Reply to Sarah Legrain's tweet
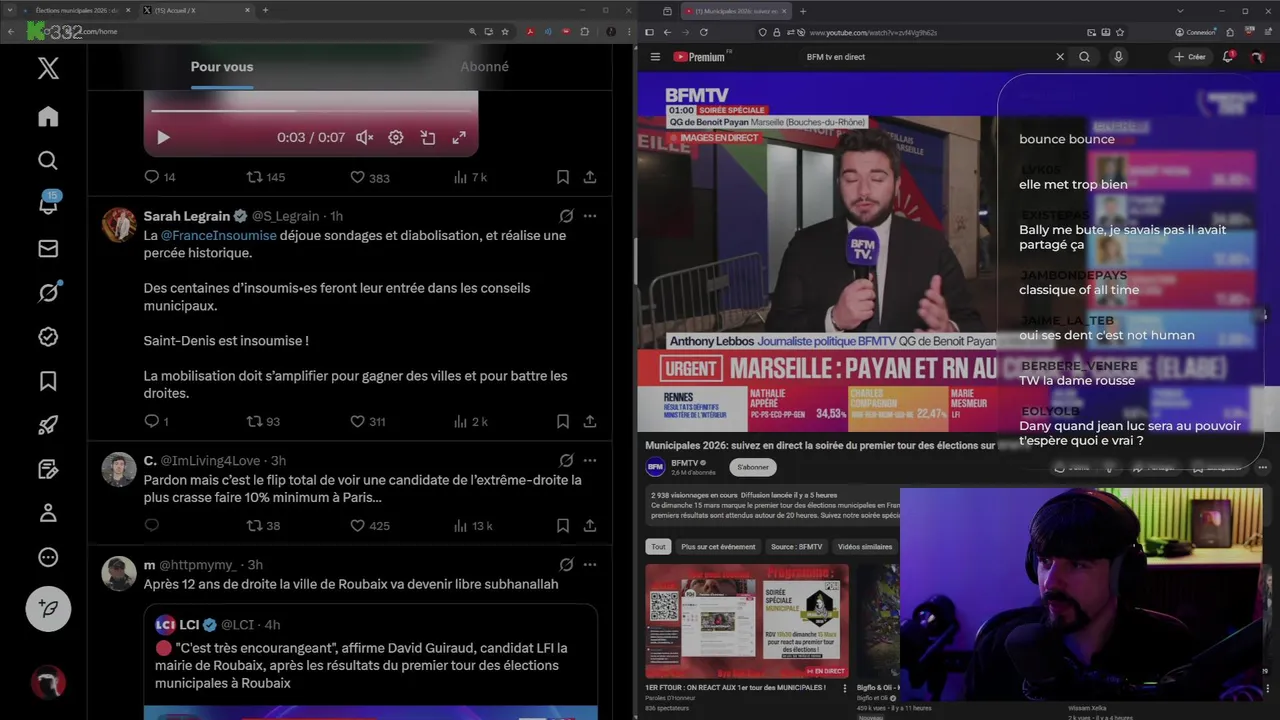1280x720 pixels. (156, 421)
